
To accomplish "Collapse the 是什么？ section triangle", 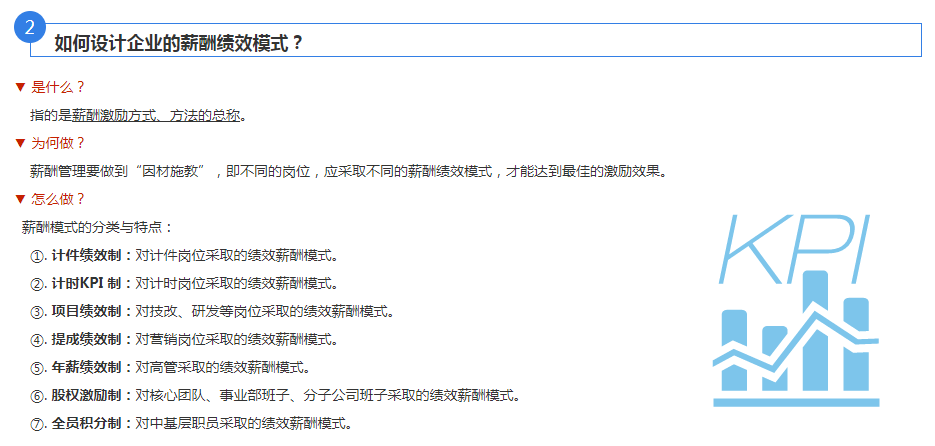I will click(x=19, y=87).
